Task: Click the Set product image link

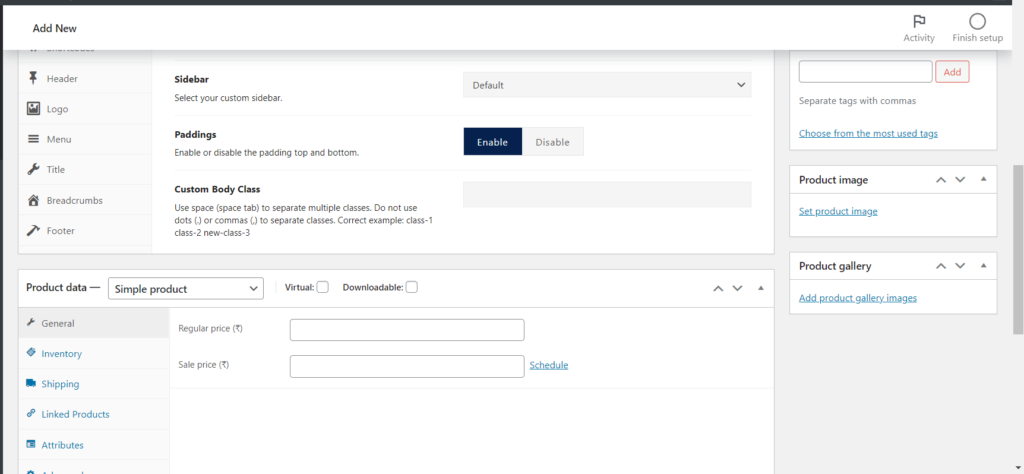Action: (x=838, y=212)
